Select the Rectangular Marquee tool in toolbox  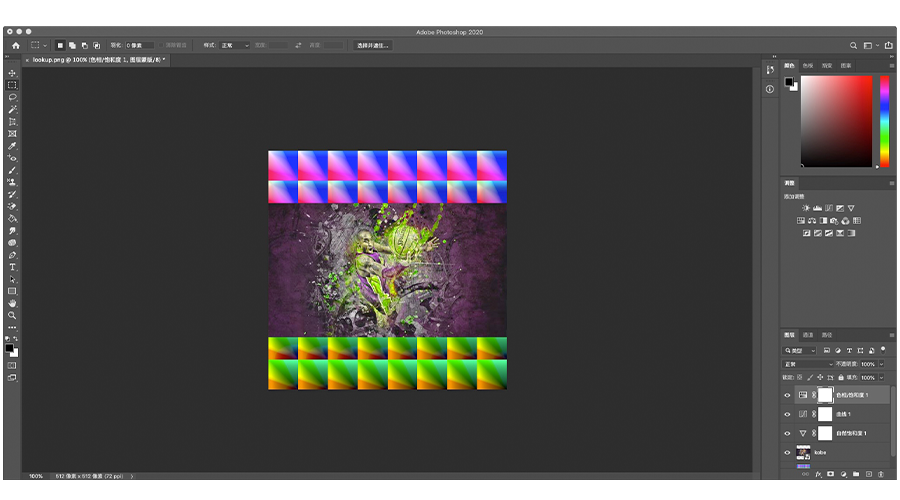click(12, 85)
